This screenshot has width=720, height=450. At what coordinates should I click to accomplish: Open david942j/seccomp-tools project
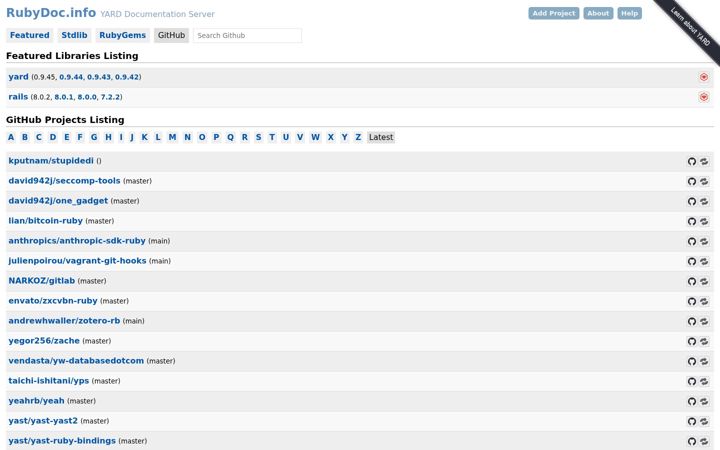[64, 180]
